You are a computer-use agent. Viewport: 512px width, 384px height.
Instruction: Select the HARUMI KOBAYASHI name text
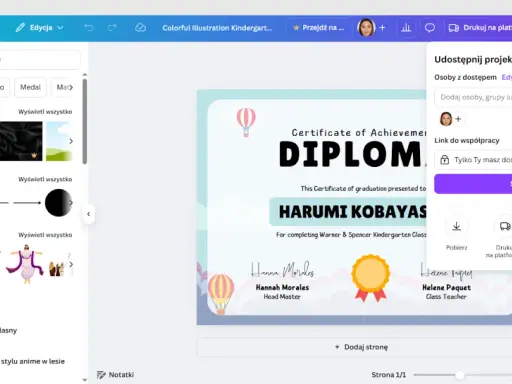(353, 212)
